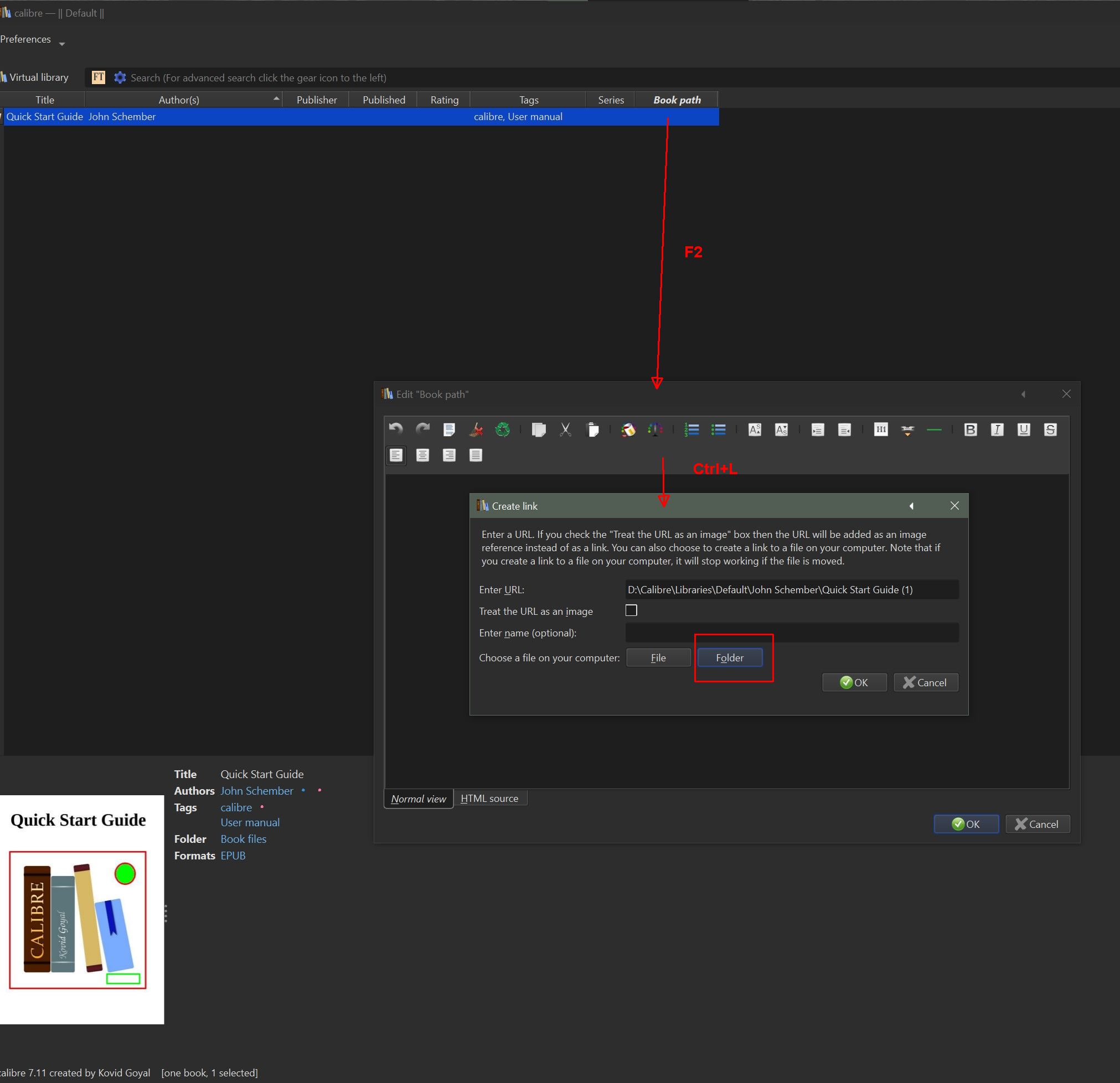
Task: Toggle underline formatting
Action: pyautogui.click(x=1024, y=429)
